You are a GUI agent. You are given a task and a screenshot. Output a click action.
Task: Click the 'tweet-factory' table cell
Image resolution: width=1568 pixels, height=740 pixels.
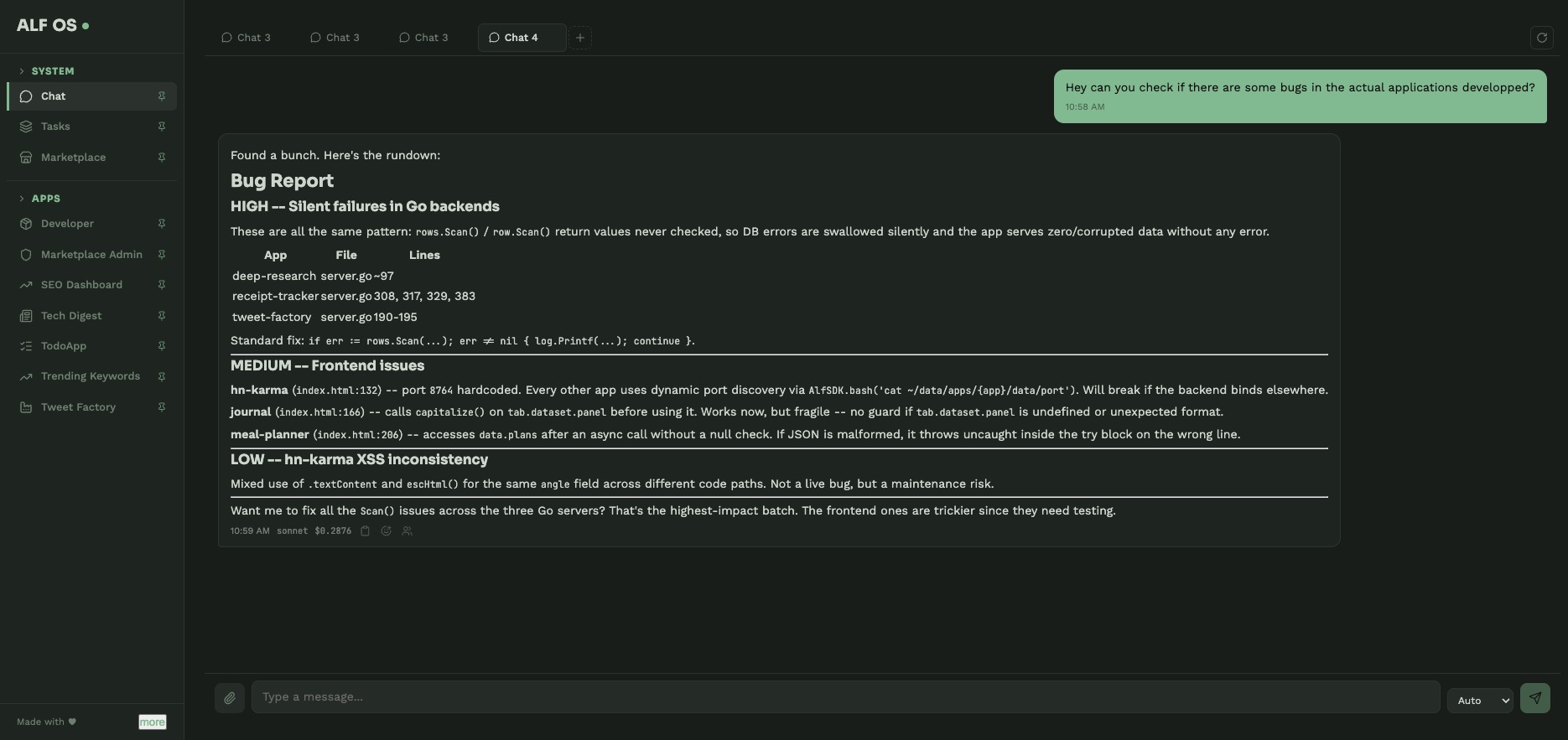pos(272,317)
